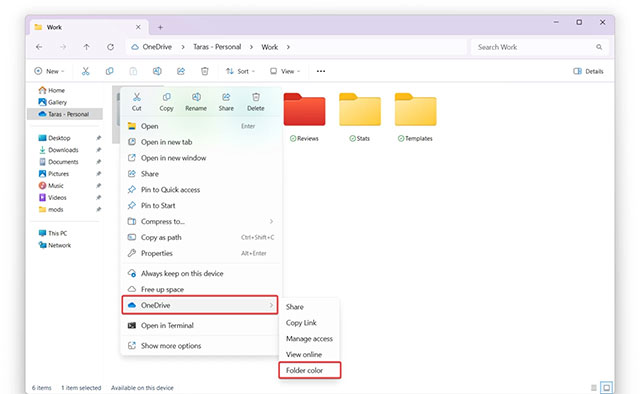Image resolution: width=640 pixels, height=394 pixels.
Task: Click Manage access in submenu
Action: click(309, 338)
